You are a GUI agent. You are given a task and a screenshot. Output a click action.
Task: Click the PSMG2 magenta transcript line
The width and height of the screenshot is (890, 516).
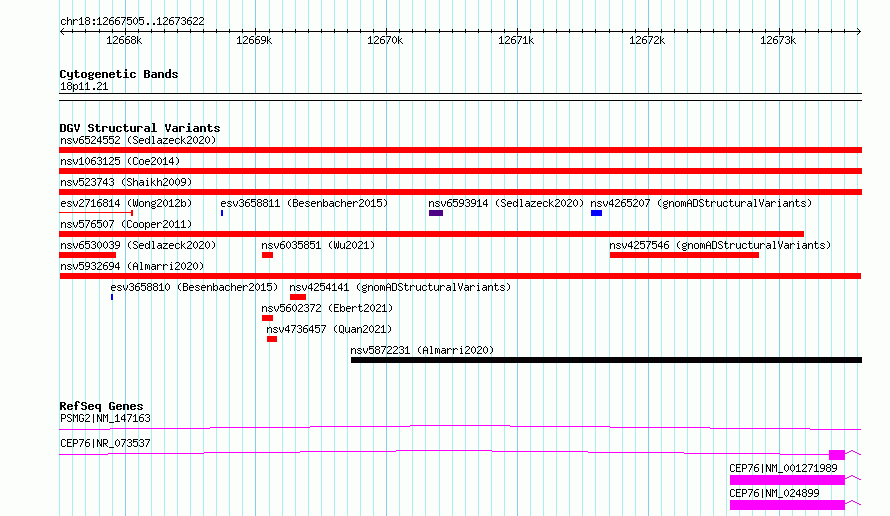coord(460,427)
